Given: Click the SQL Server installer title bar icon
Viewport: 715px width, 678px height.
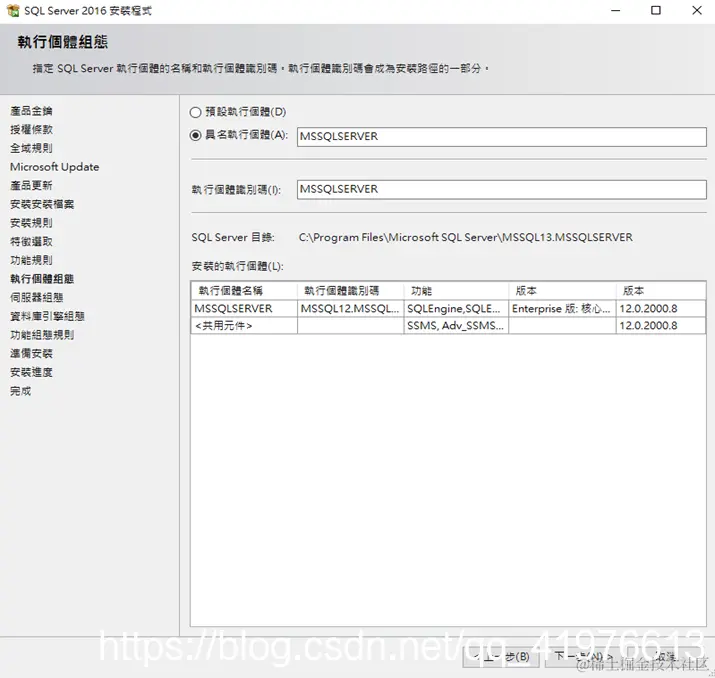Looking at the screenshot, I should pyautogui.click(x=13, y=10).
